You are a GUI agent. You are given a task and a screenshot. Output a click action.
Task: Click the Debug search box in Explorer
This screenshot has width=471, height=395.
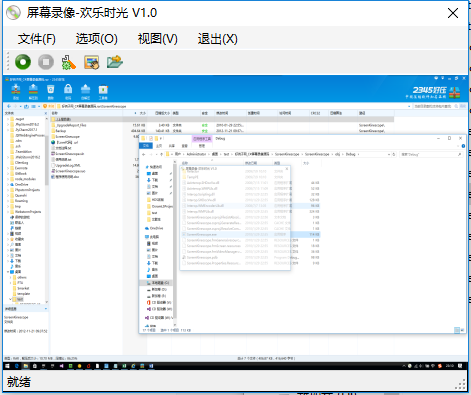431,154
